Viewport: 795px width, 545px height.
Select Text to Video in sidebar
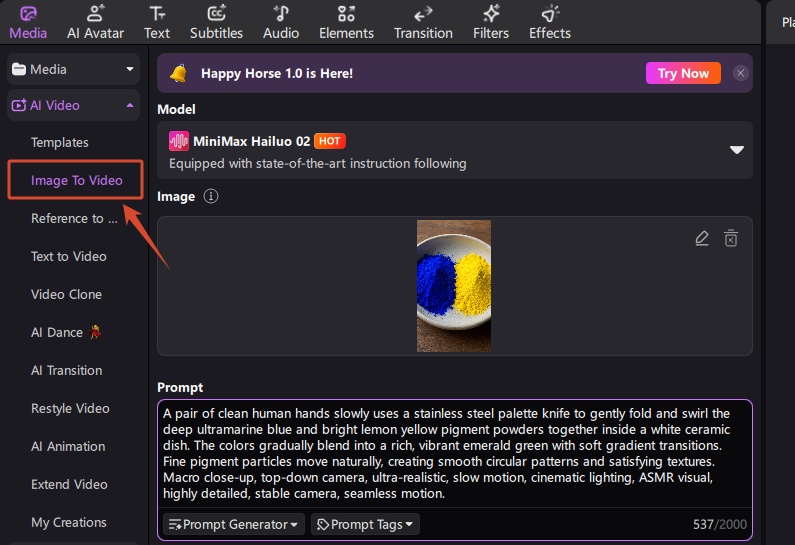(x=69, y=257)
